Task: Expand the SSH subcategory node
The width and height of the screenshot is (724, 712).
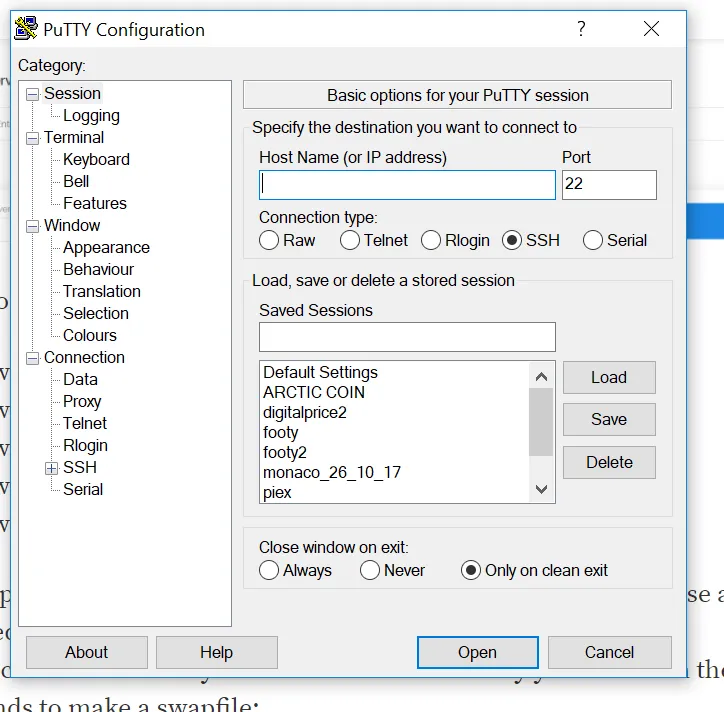Action: [52, 468]
